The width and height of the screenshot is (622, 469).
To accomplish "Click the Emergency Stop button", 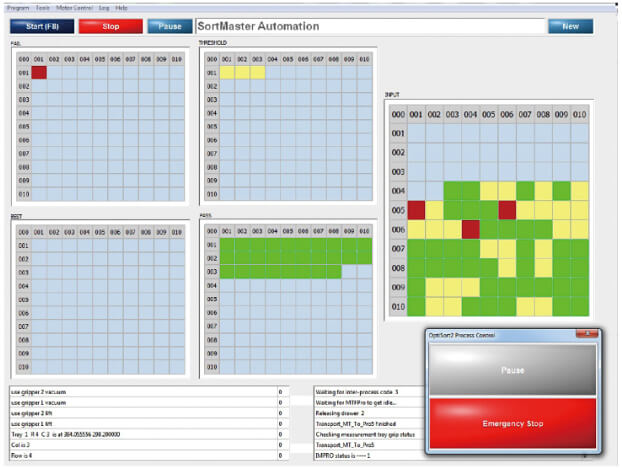I will coord(513,423).
